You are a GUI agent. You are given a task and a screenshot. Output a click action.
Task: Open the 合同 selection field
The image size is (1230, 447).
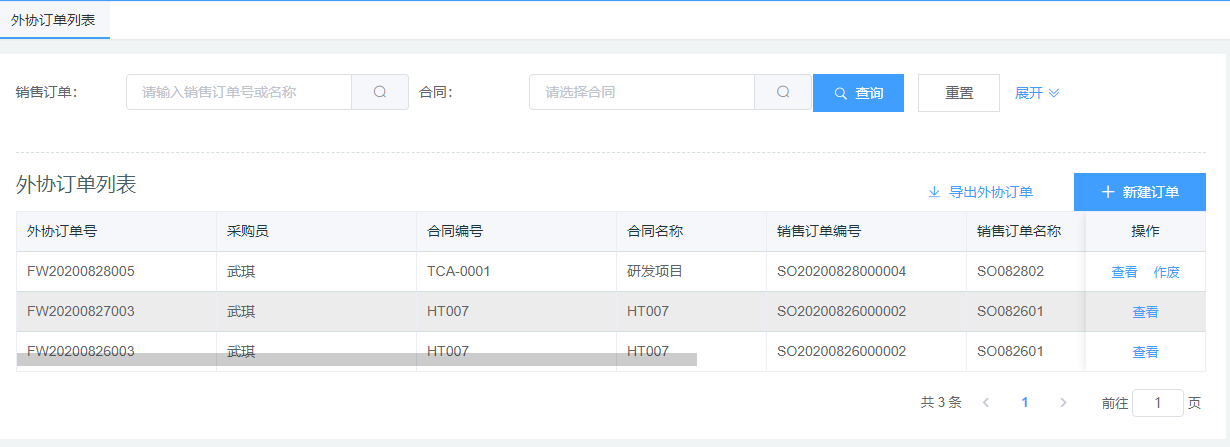coord(641,92)
